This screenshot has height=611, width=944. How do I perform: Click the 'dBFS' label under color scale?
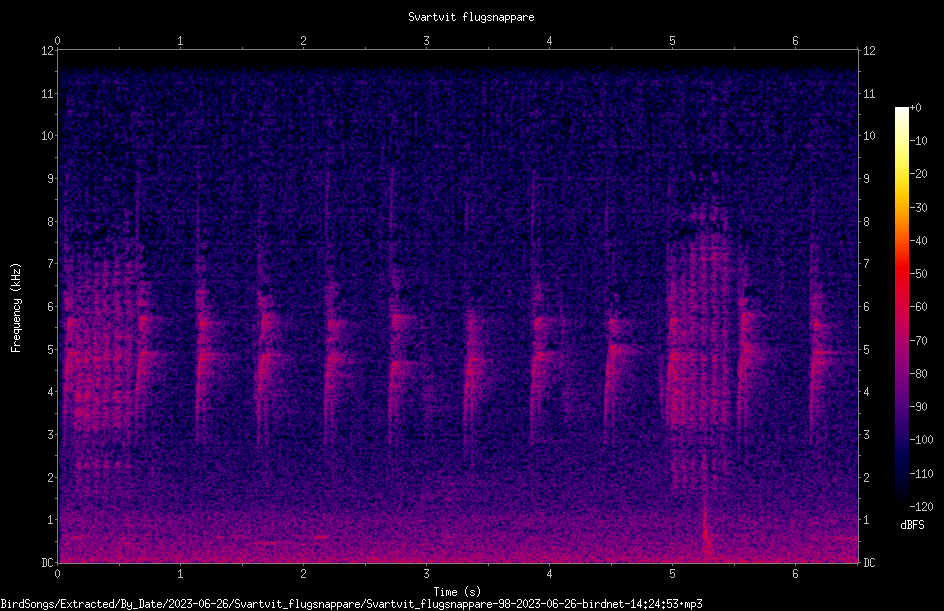pos(912,525)
